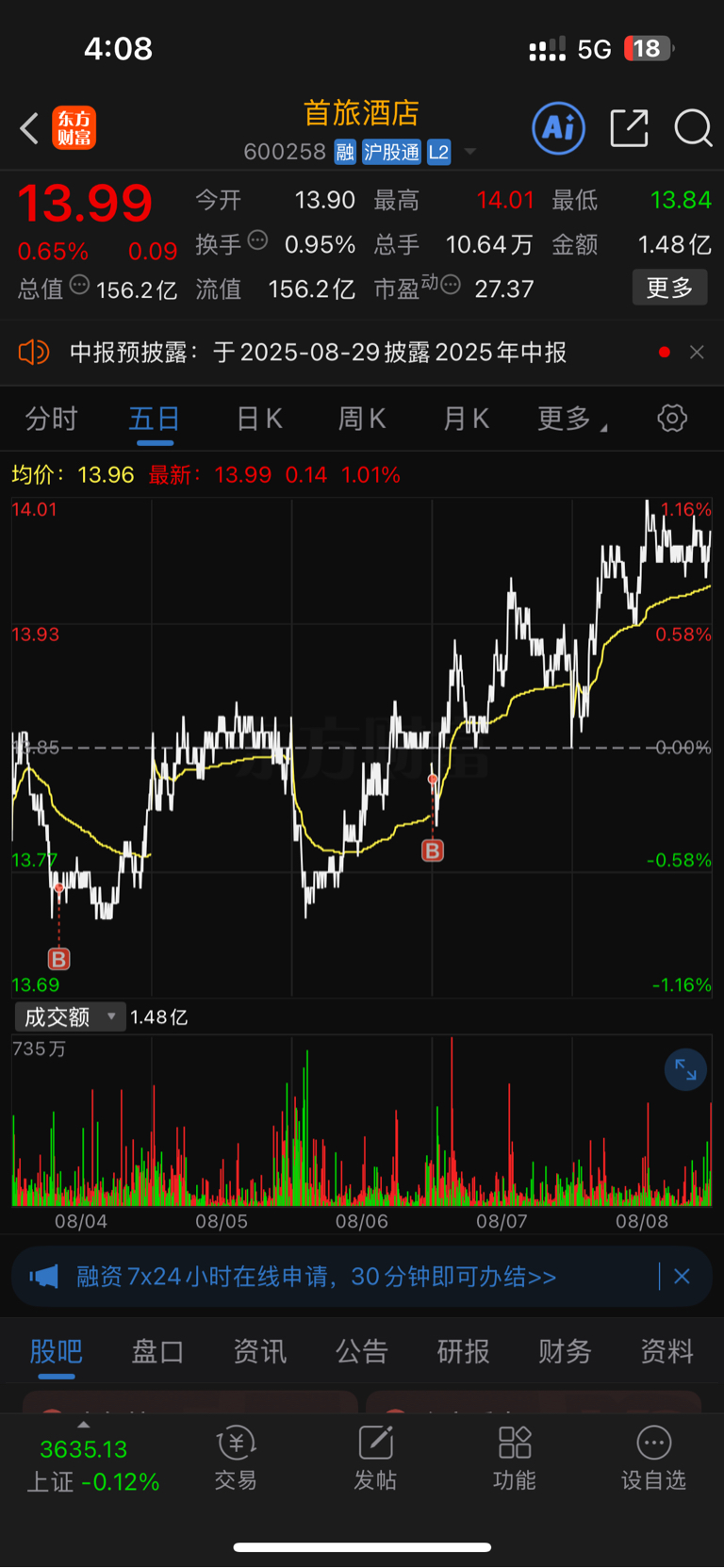
Task: Tap the 最低 value 13.84
Action: coord(681,200)
